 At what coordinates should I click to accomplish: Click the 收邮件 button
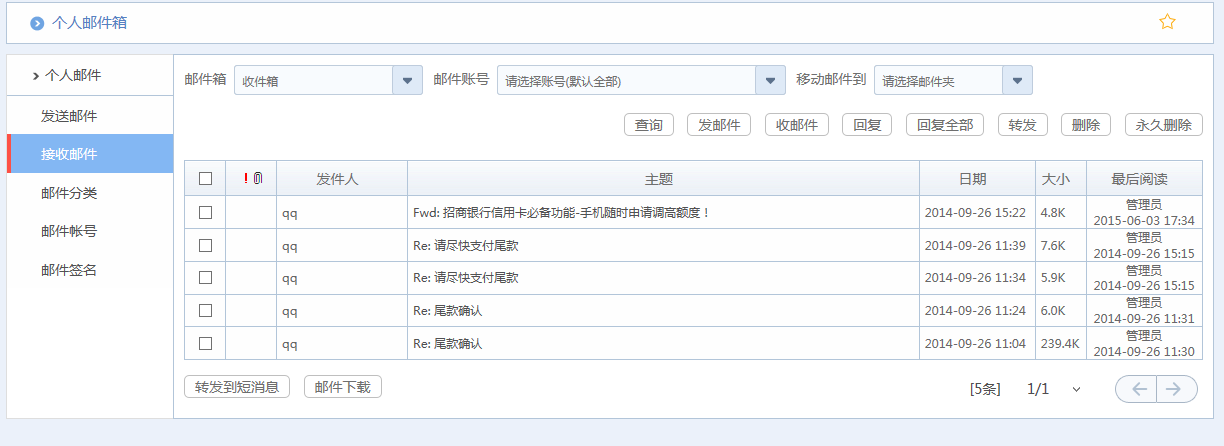[x=797, y=125]
